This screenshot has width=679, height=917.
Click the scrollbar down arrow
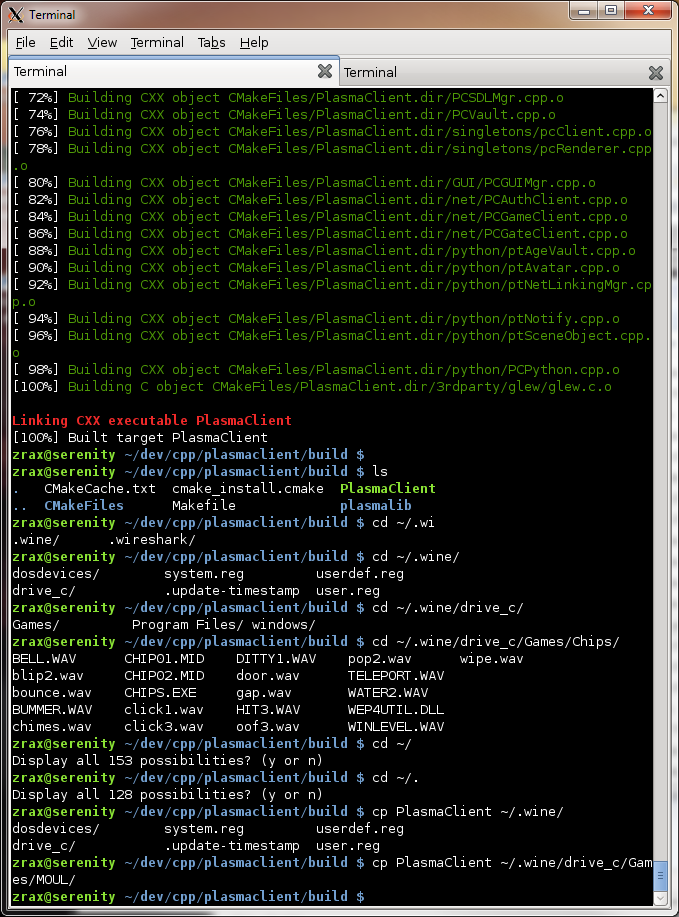click(x=660, y=898)
